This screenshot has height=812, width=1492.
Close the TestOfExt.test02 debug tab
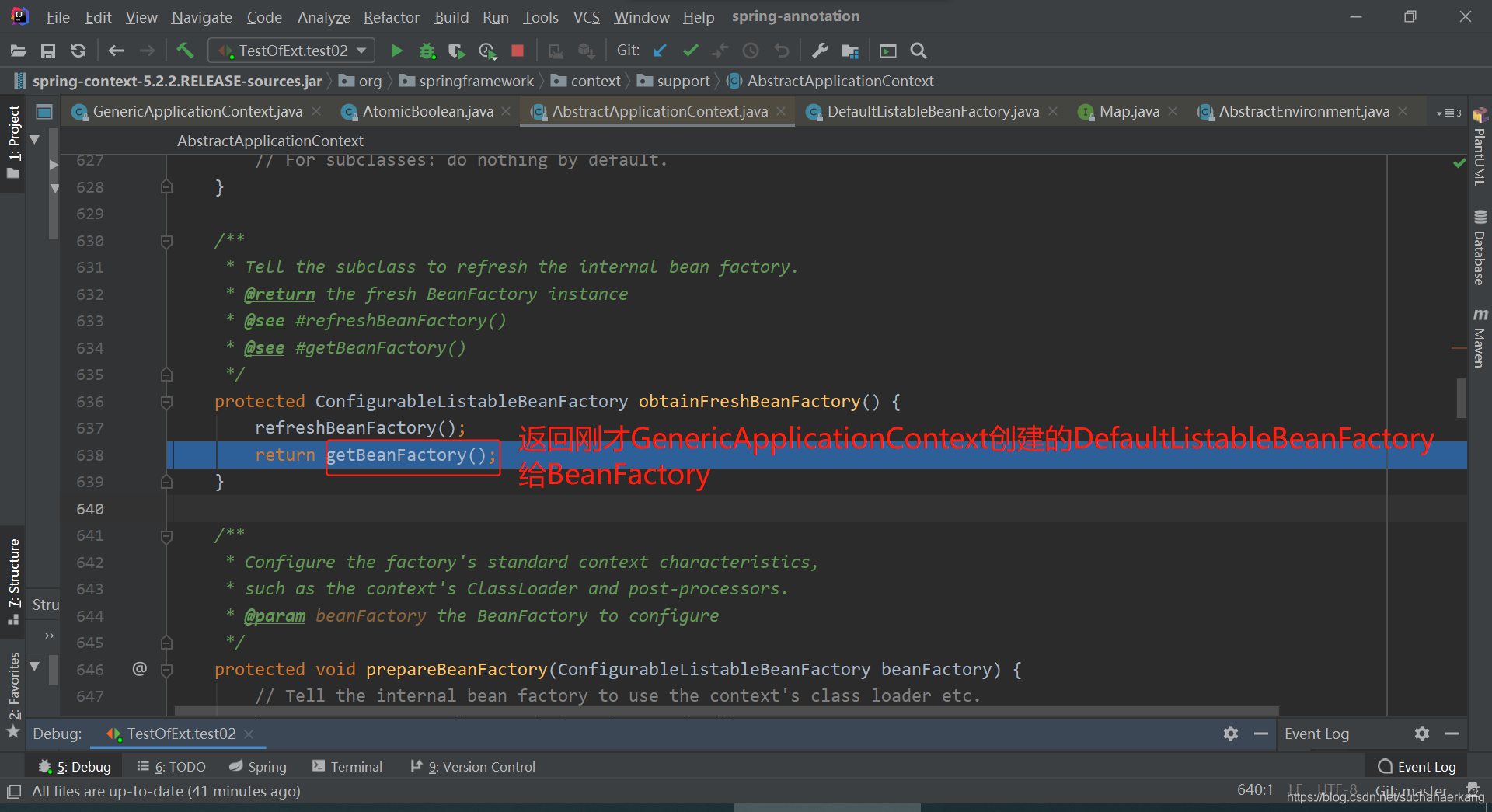click(249, 734)
